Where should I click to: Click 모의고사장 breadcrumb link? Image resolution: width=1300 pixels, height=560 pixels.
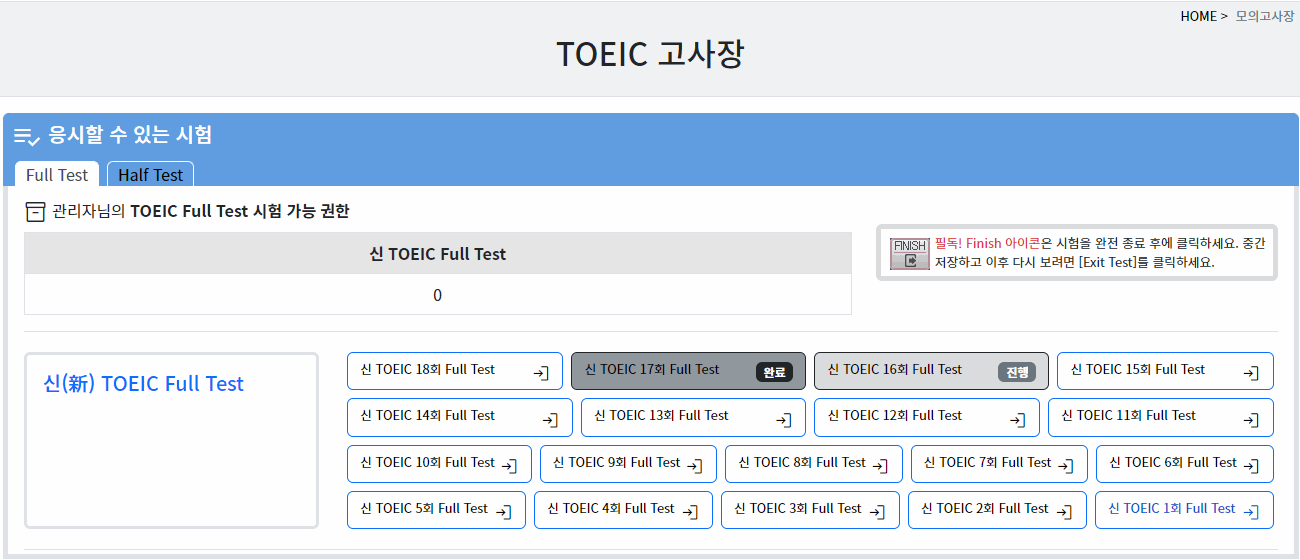click(x=1264, y=16)
